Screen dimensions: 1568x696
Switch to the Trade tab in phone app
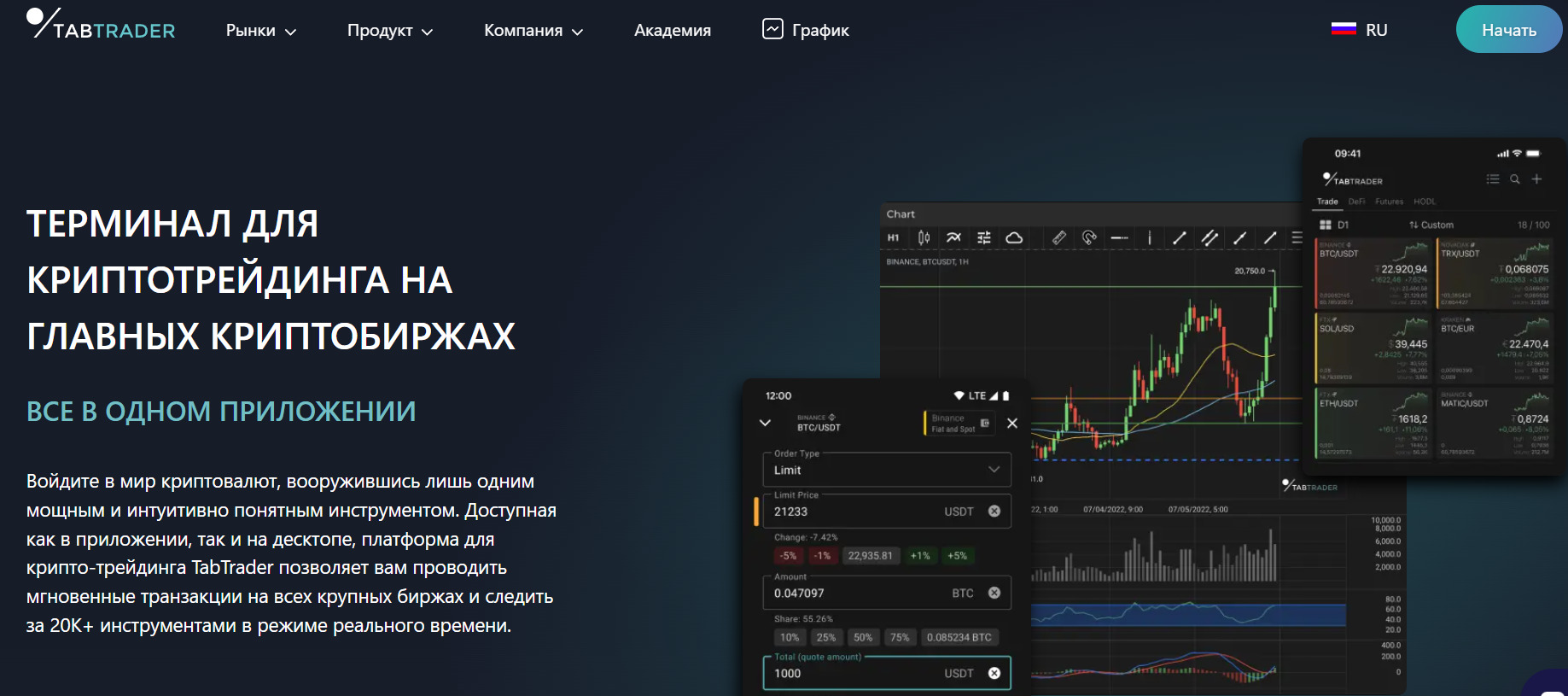pyautogui.click(x=1327, y=202)
